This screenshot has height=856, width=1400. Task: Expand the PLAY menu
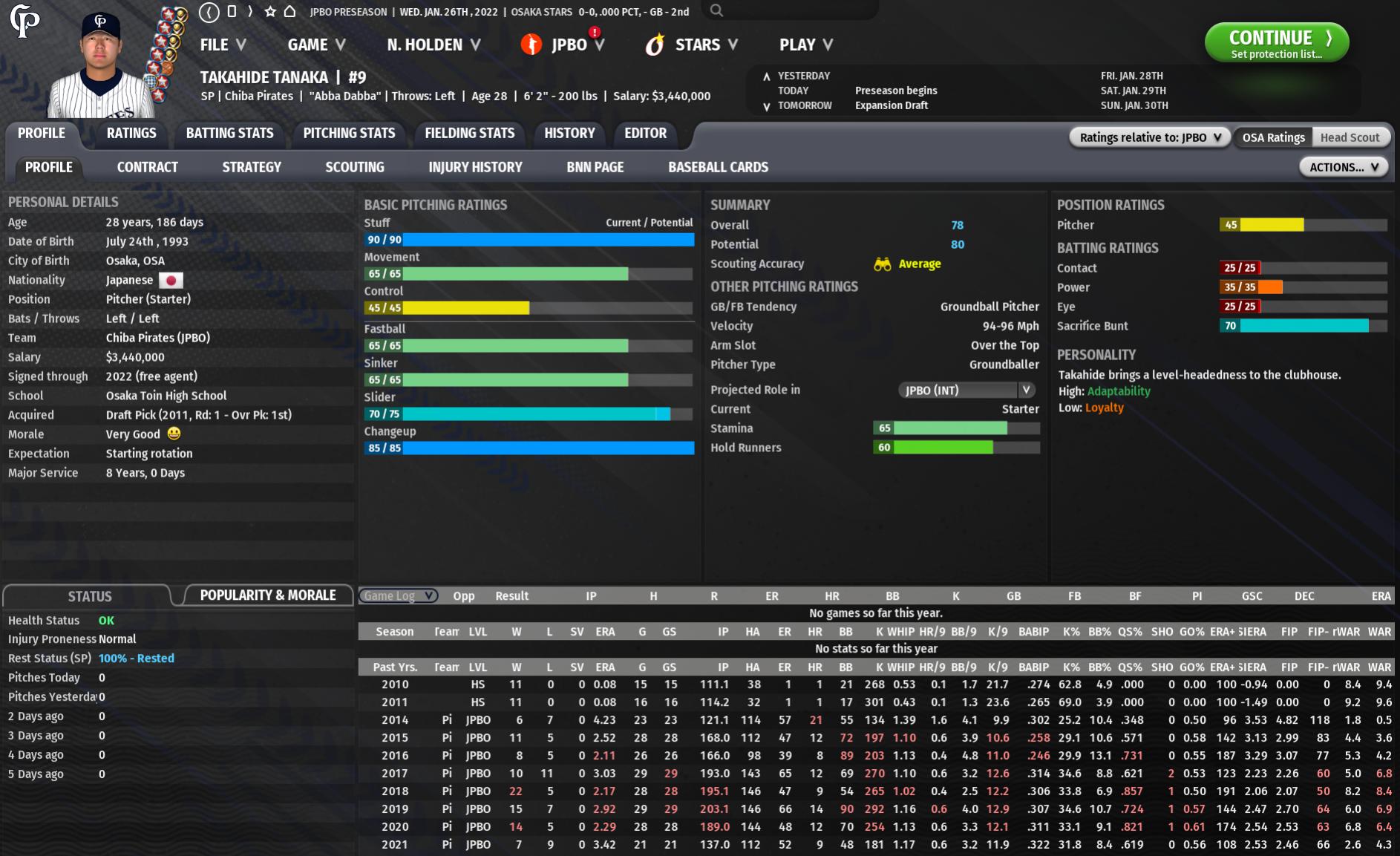(x=806, y=45)
